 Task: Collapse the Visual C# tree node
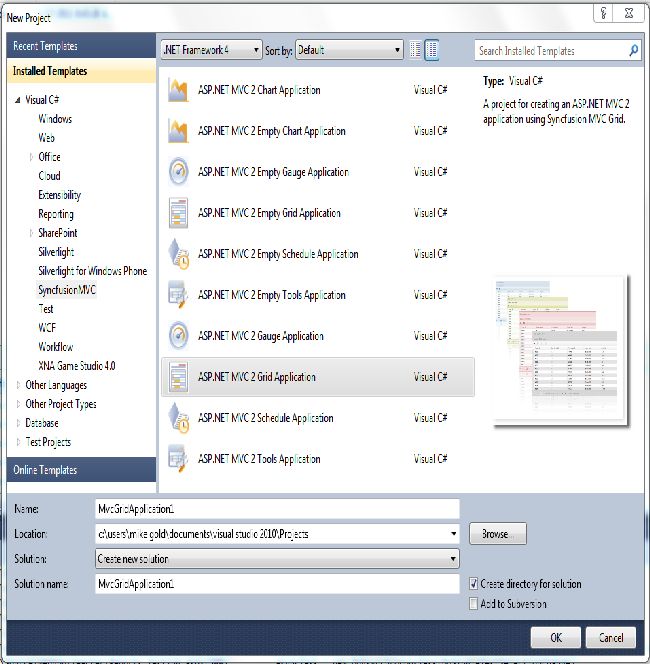pyautogui.click(x=18, y=100)
